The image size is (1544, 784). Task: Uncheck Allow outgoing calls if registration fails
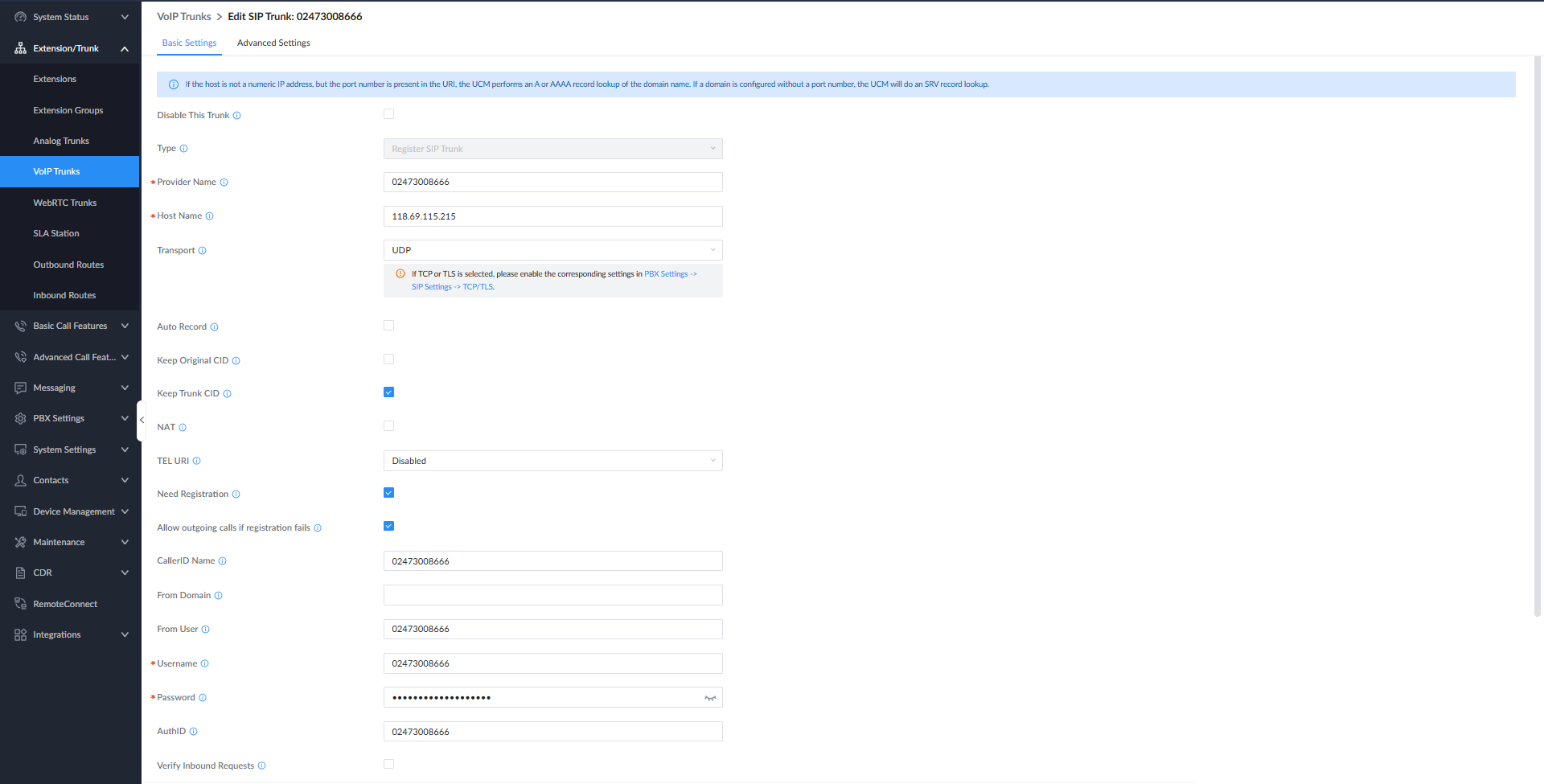point(388,526)
